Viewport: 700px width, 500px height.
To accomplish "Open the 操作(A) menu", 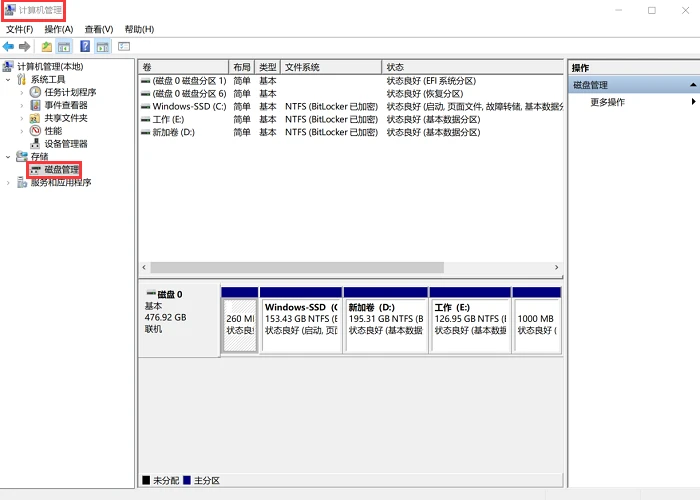I will coord(58,29).
